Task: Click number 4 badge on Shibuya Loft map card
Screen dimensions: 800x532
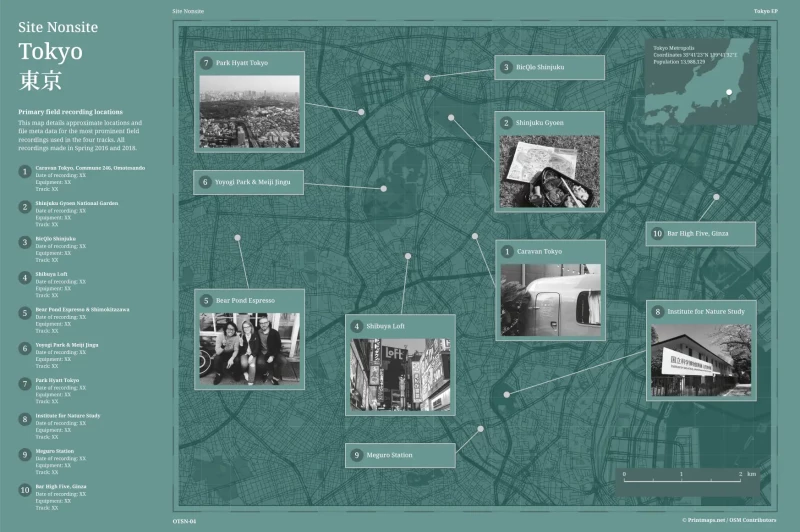Action: point(357,326)
